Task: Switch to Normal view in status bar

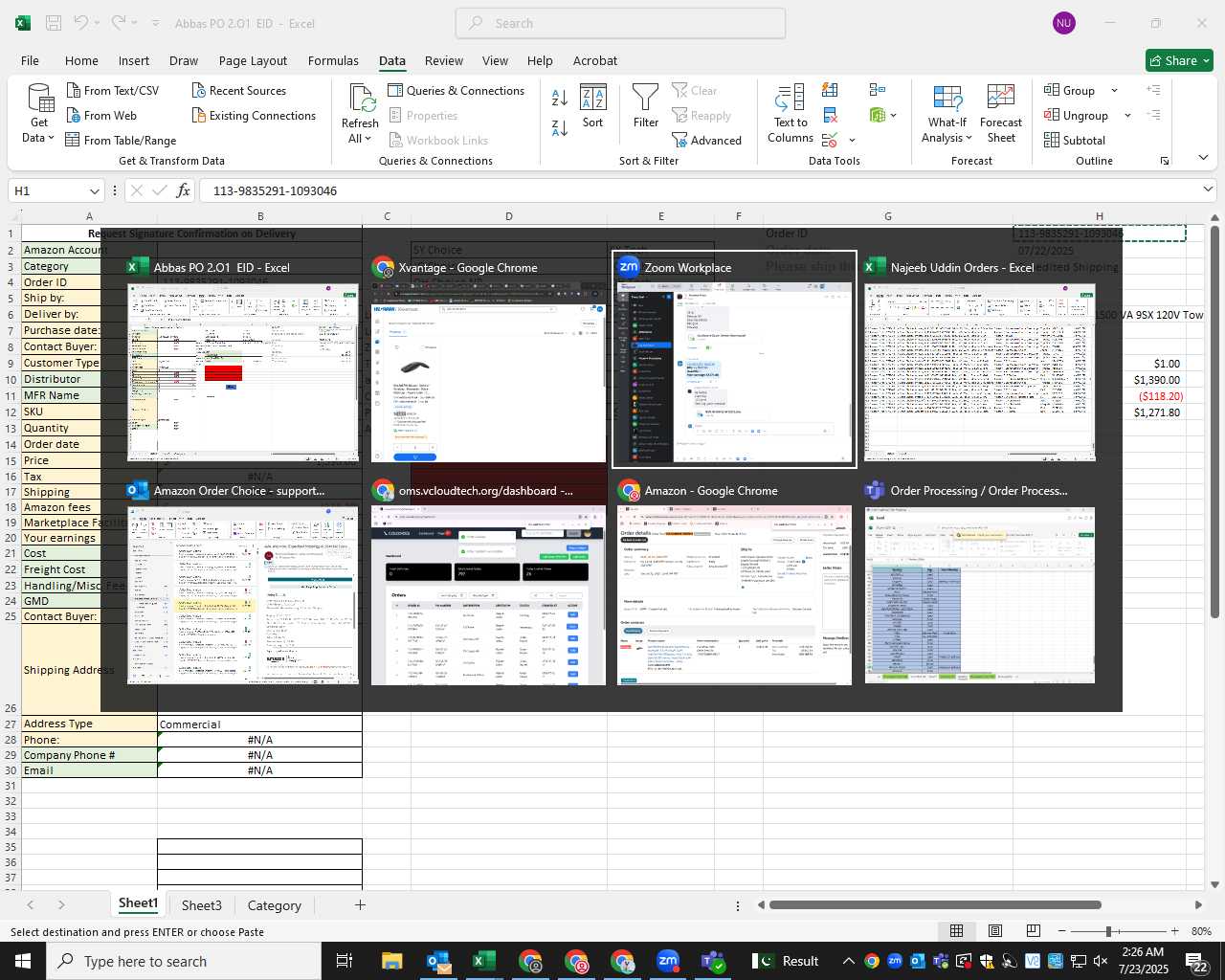Action: (956, 931)
